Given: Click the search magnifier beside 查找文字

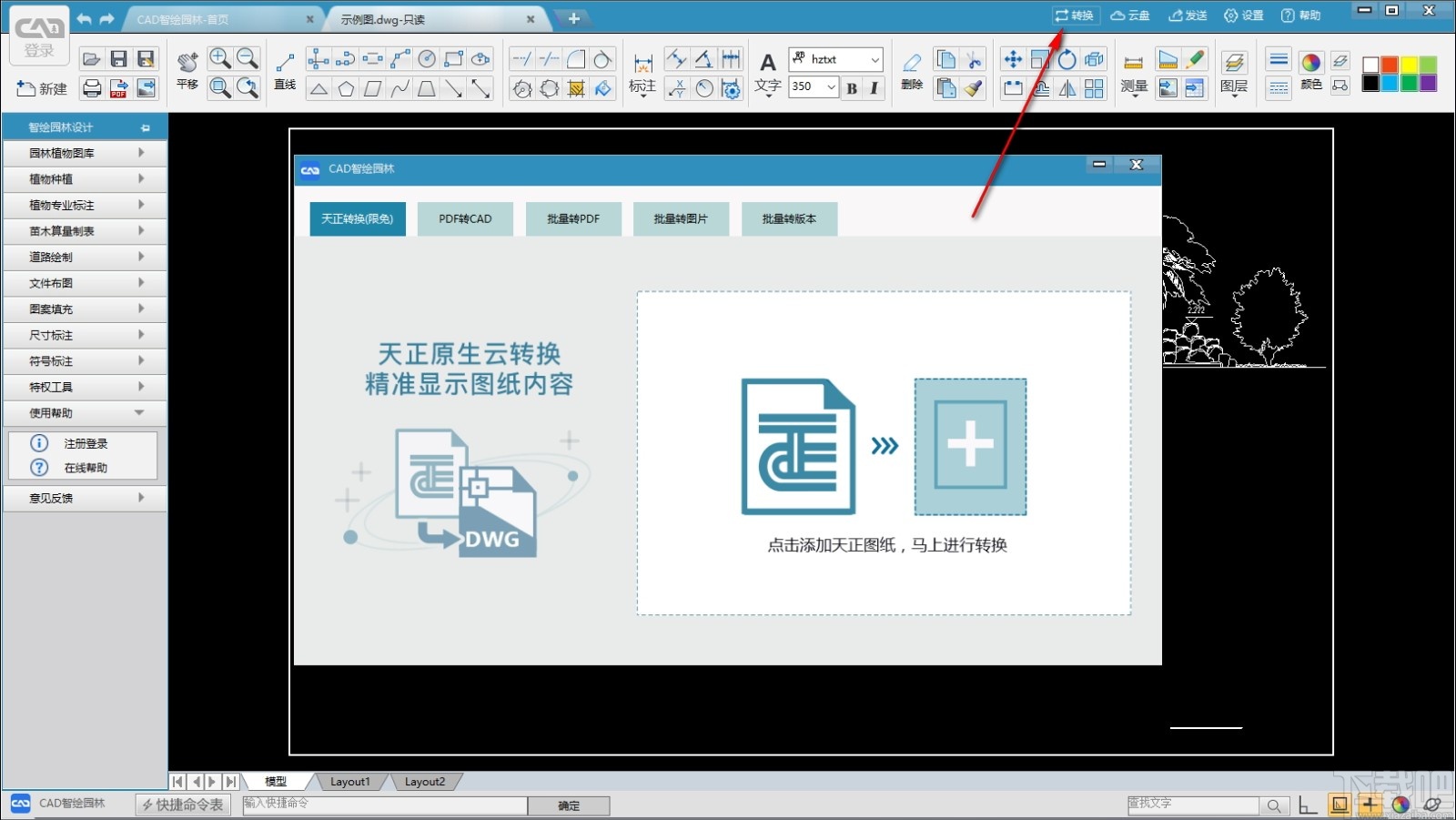Looking at the screenshot, I should [x=1274, y=805].
